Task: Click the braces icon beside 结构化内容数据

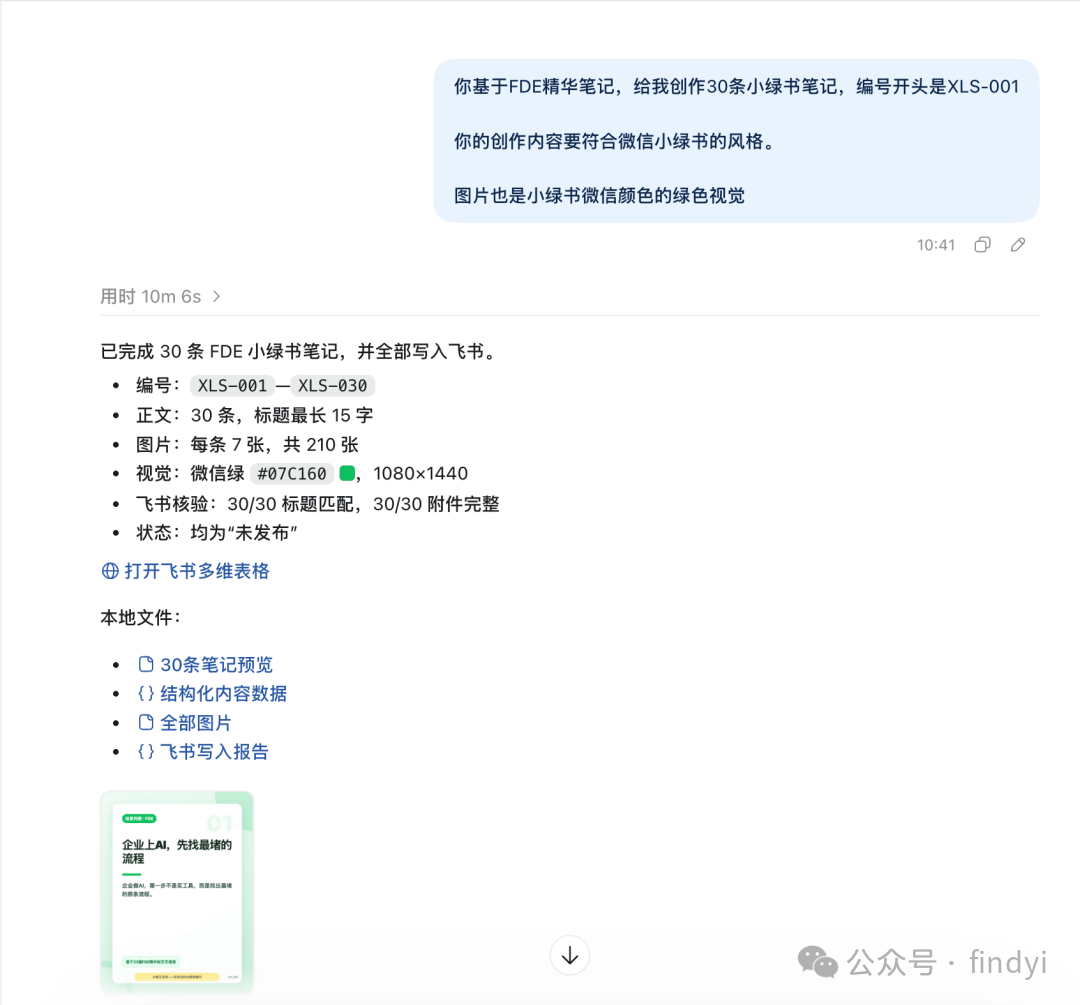Action: tap(146, 693)
